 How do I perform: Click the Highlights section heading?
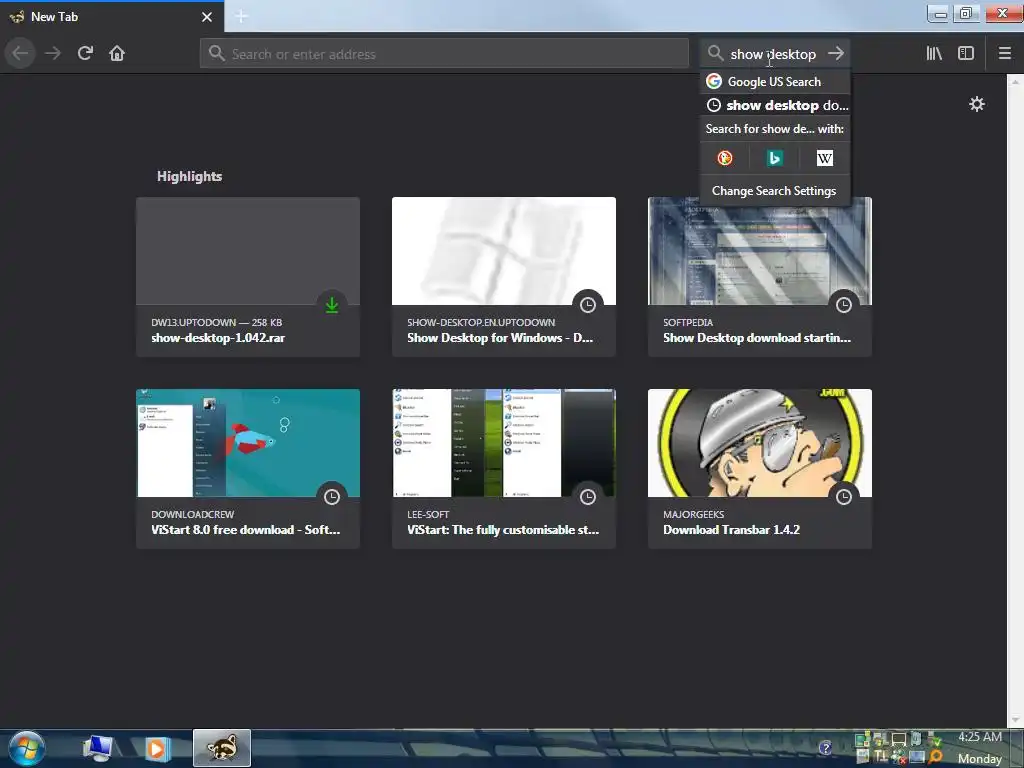189,176
